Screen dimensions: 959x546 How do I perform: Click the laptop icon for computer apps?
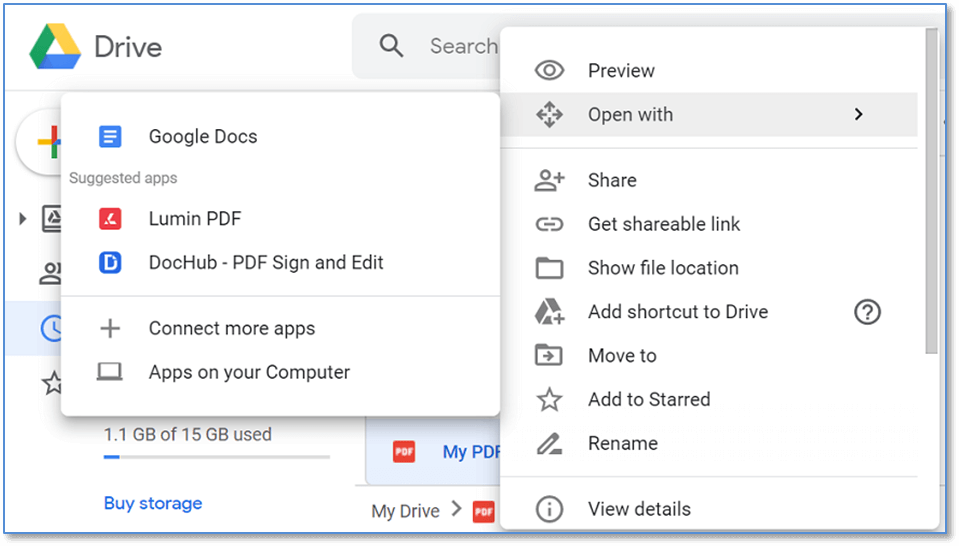109,372
